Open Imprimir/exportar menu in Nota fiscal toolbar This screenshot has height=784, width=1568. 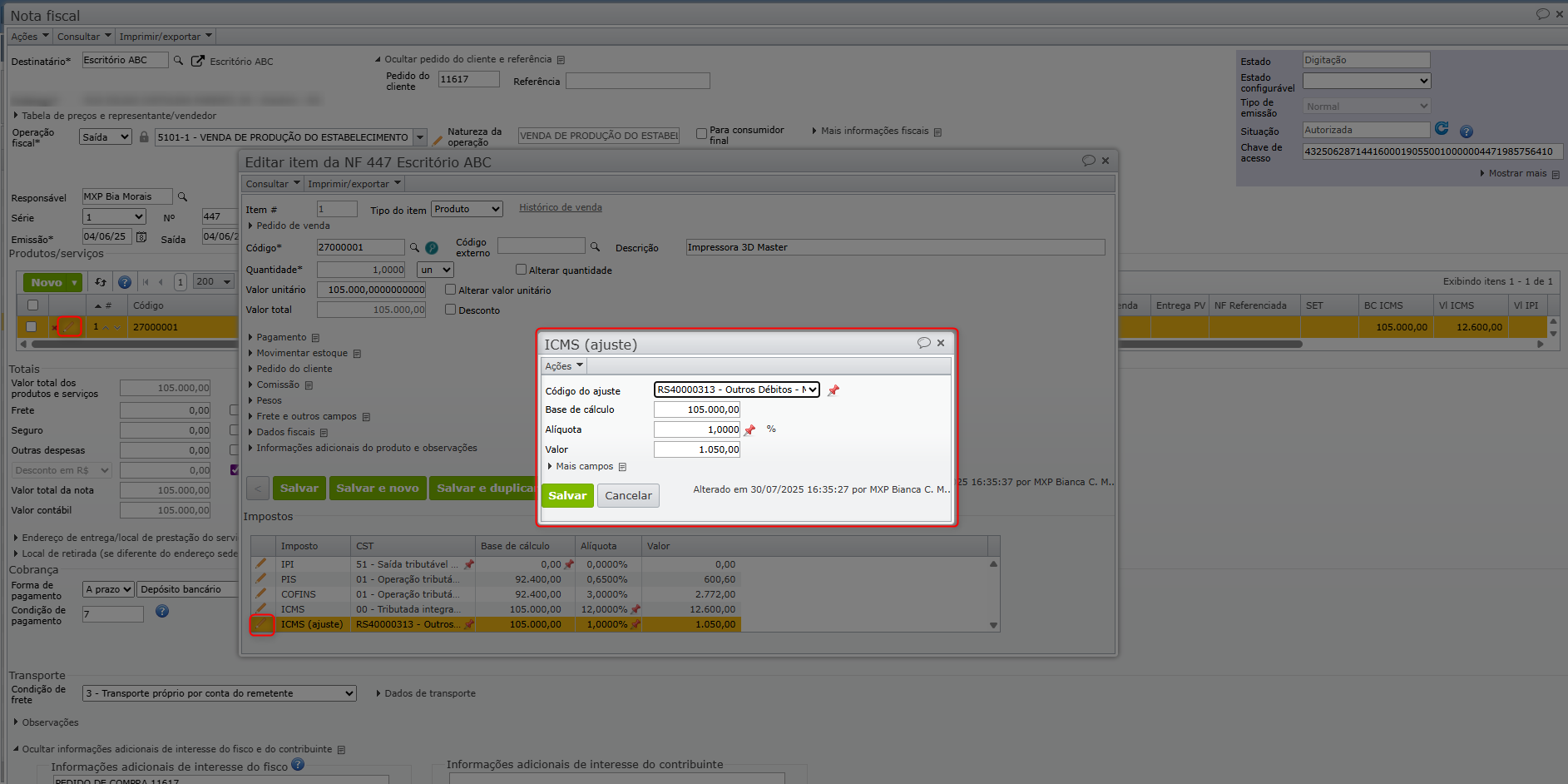tap(165, 37)
